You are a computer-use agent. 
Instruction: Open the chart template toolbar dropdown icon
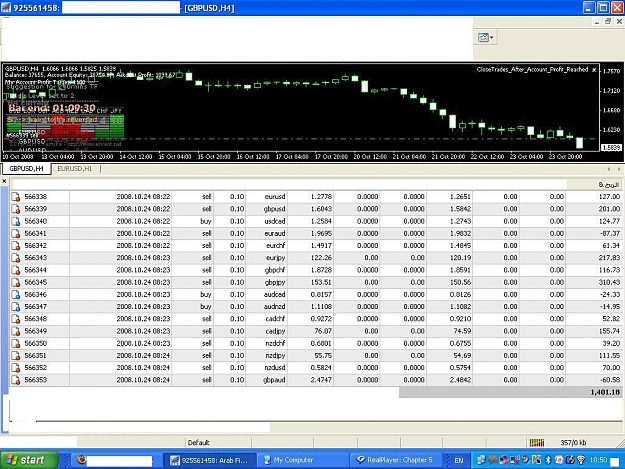point(485,37)
